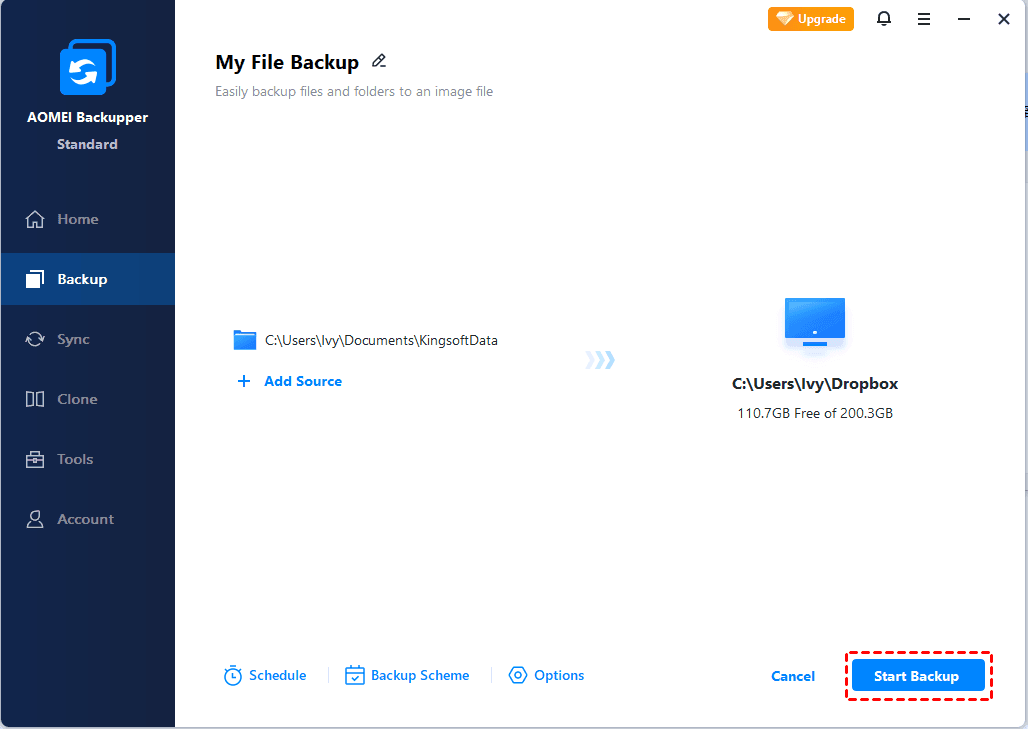The height and width of the screenshot is (729, 1028).
Task: Click the destination computer monitor icon
Action: point(815,323)
